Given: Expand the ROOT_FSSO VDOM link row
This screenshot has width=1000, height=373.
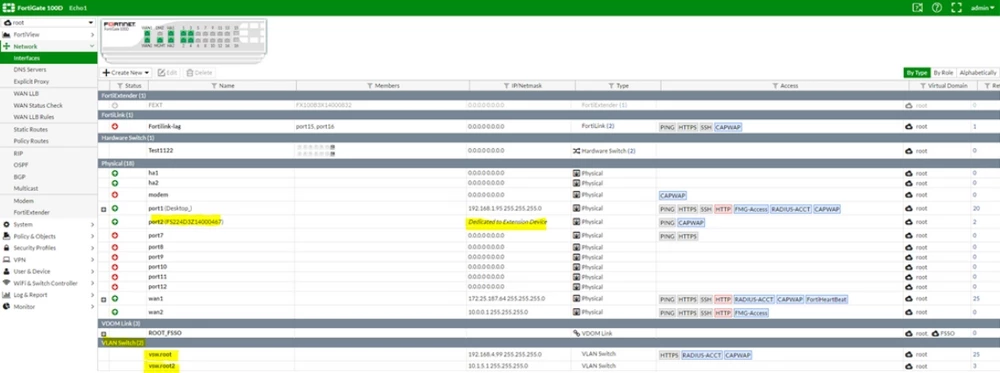Looking at the screenshot, I should tap(103, 334).
